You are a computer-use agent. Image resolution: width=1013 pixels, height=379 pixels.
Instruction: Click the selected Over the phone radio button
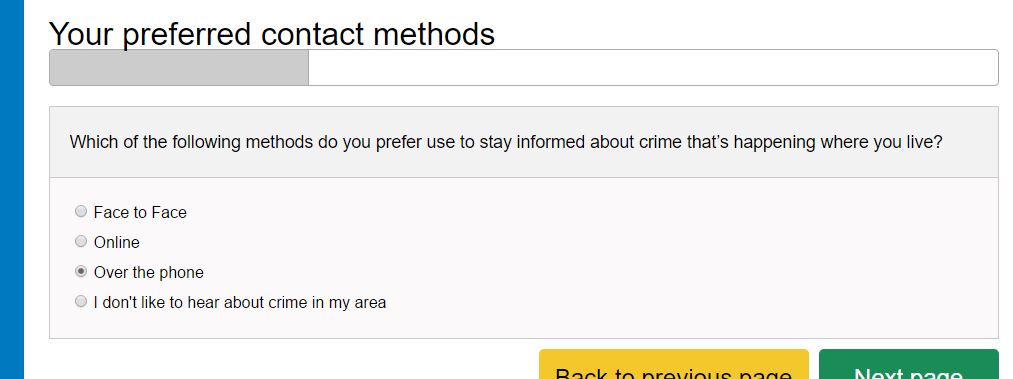pyautogui.click(x=81, y=272)
